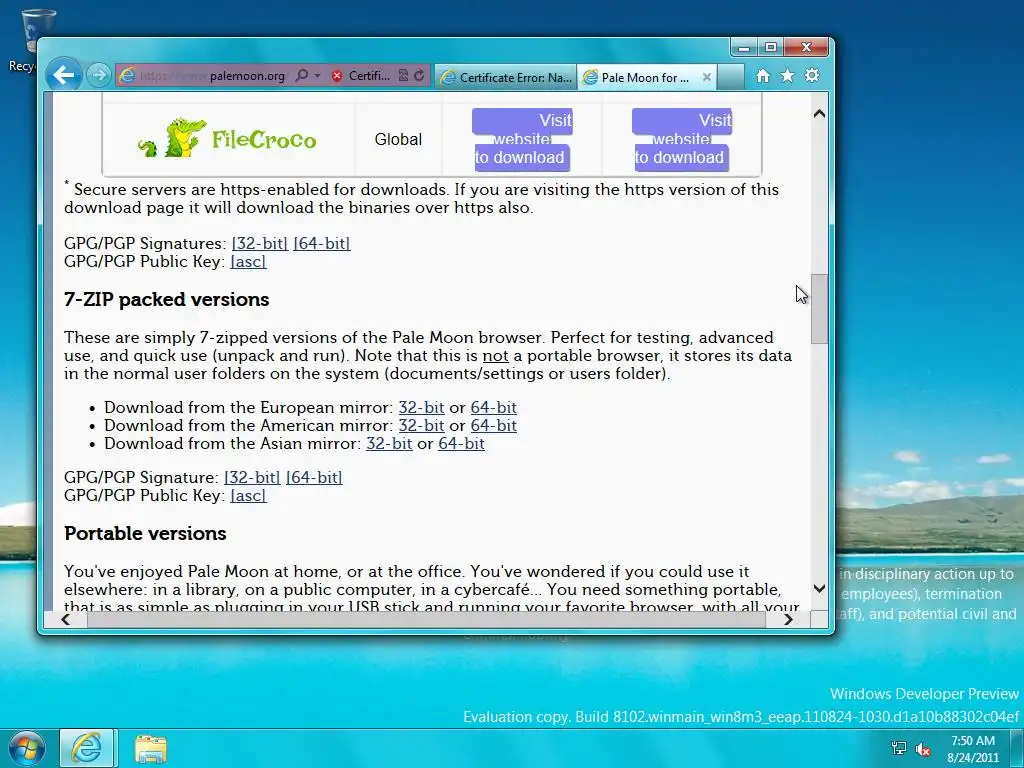Click the horizontal scrollbar thumb
Screen dimensions: 1024x768
[426, 619]
